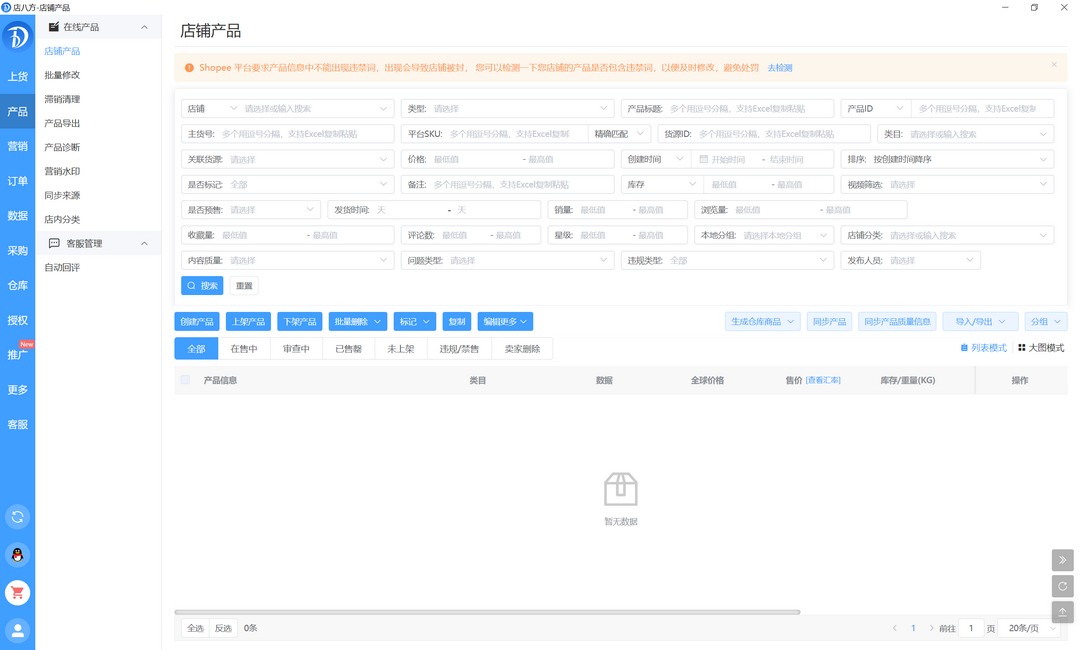The height and width of the screenshot is (650, 1080).
Task: Click the floating refresh button at bottom right
Action: pyautogui.click(x=1062, y=586)
